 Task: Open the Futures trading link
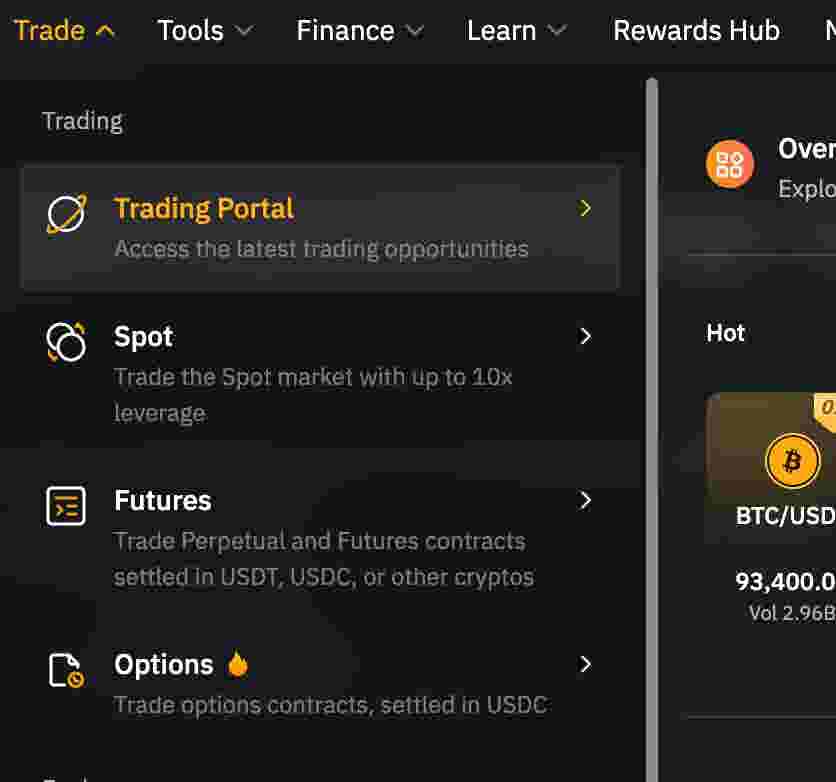point(163,501)
